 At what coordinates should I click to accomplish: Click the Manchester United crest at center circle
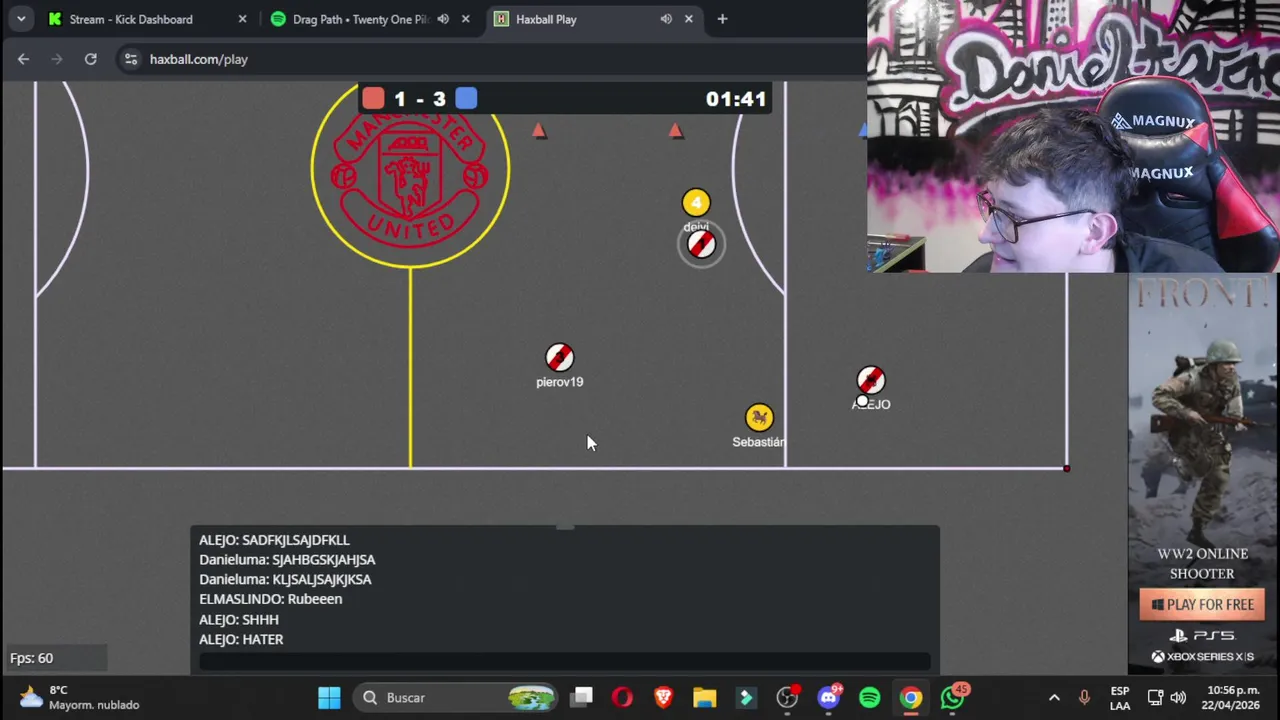pyautogui.click(x=410, y=172)
